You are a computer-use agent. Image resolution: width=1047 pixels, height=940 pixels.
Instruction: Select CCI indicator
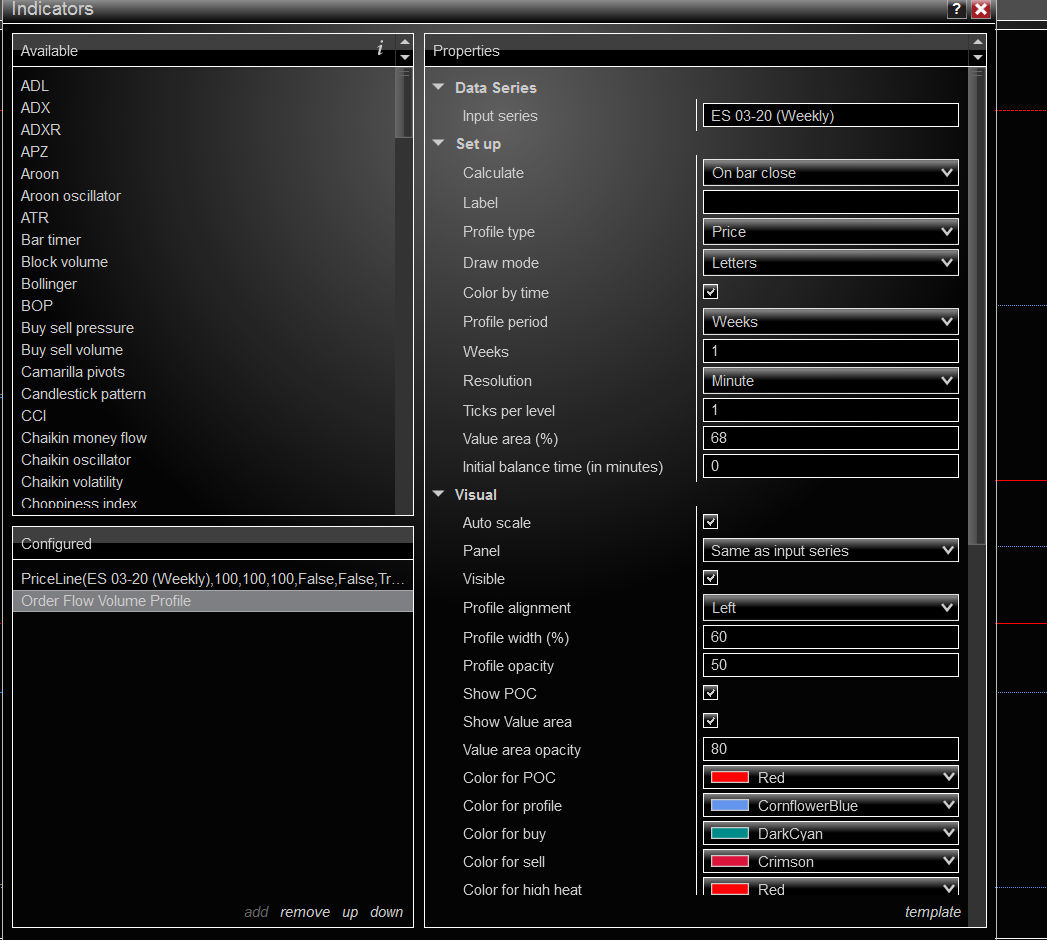coord(33,416)
